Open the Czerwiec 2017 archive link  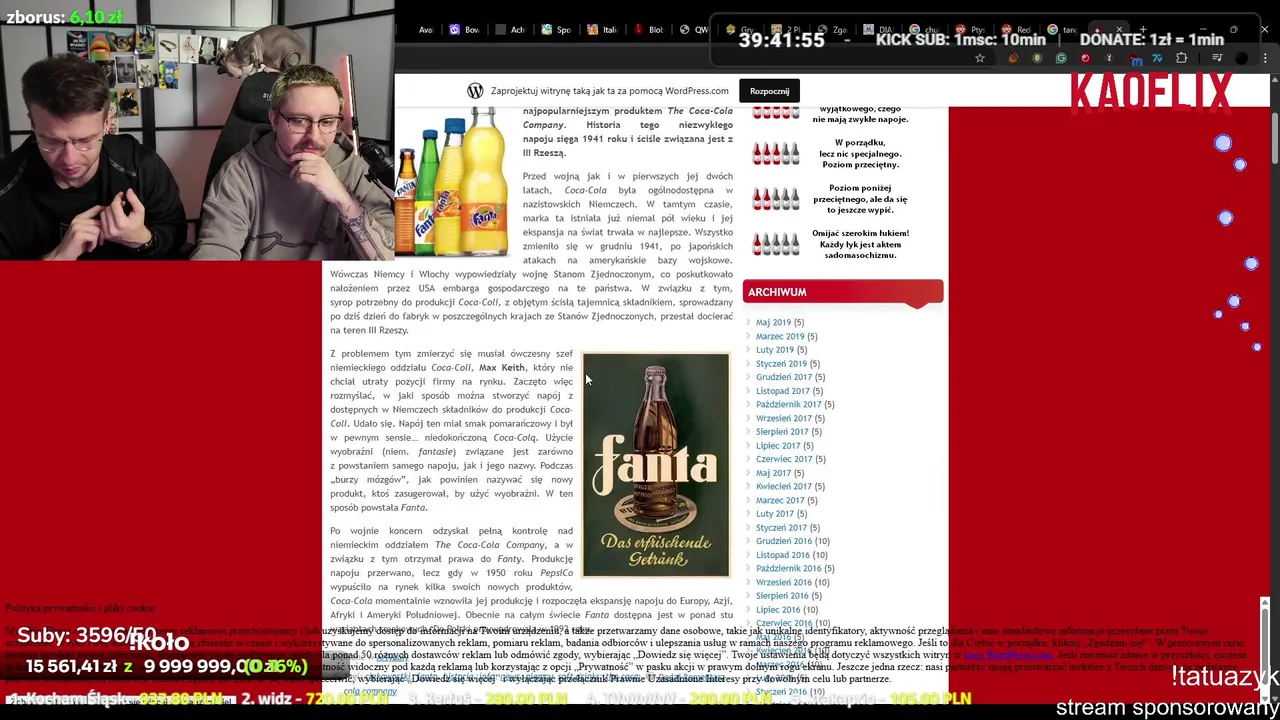784,460
